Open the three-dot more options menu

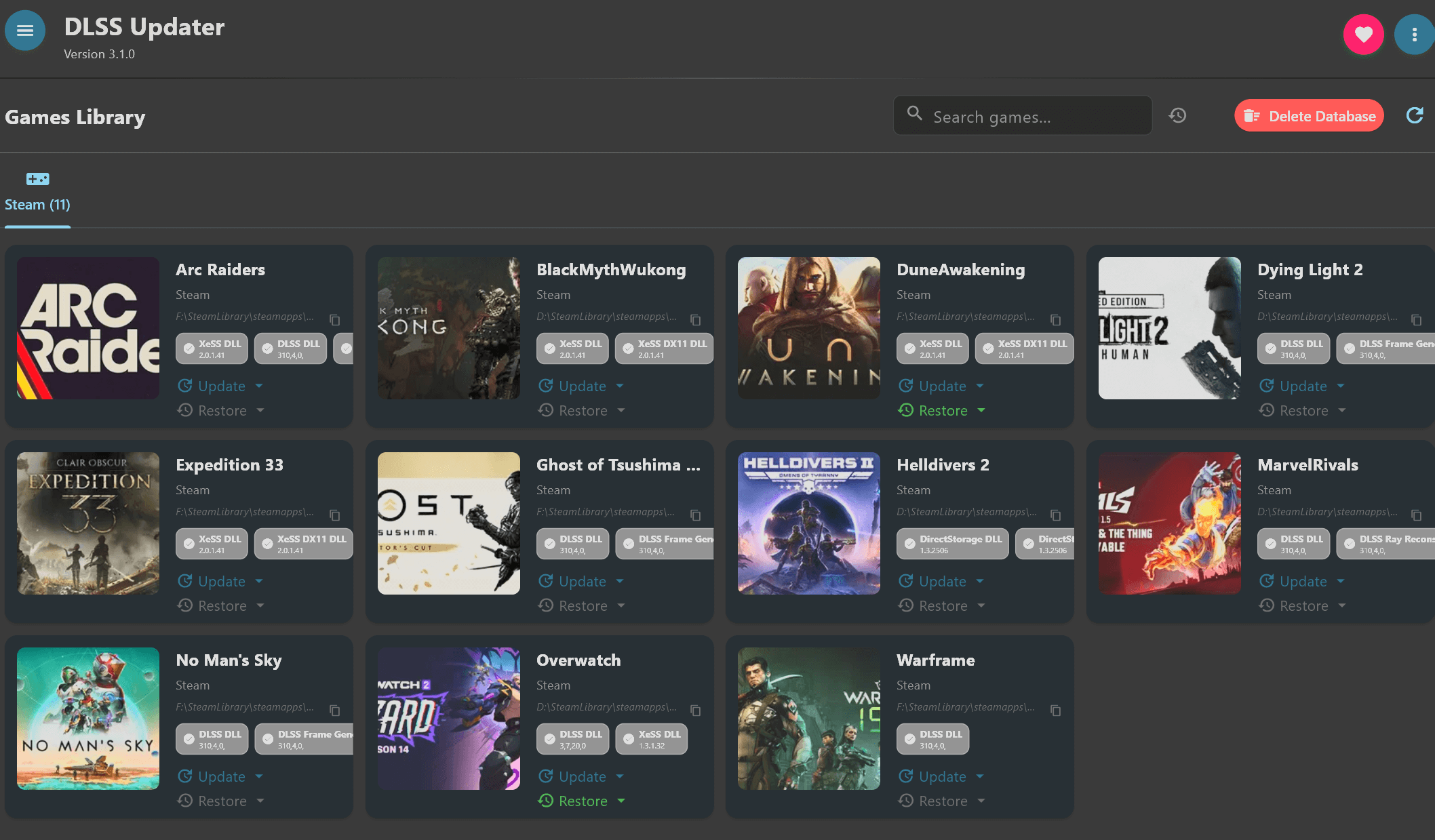[1414, 34]
